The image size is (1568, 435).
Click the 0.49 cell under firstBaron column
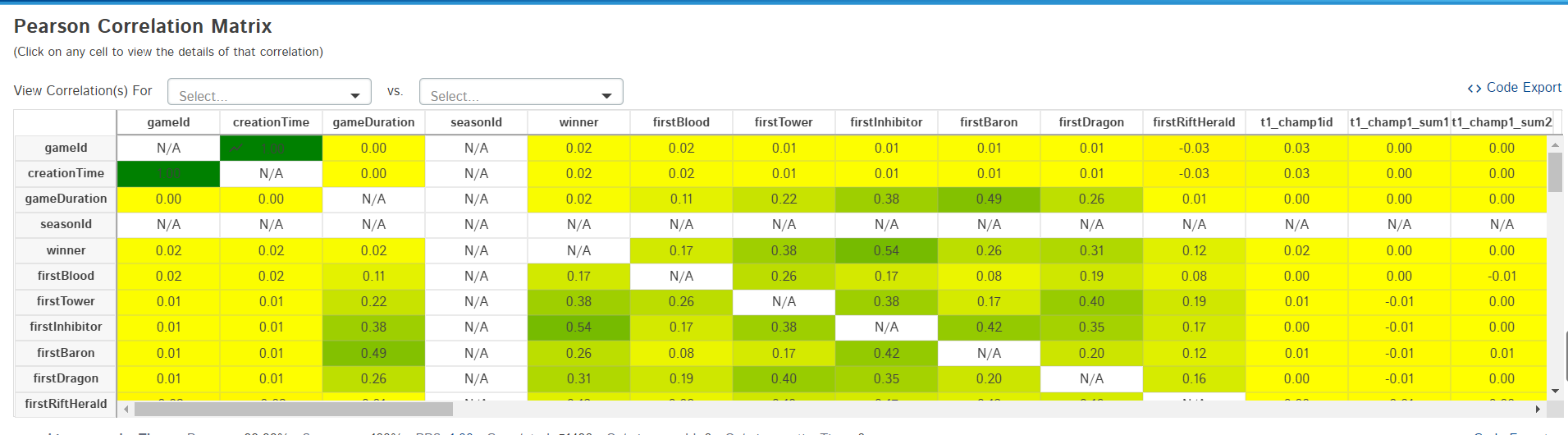989,199
